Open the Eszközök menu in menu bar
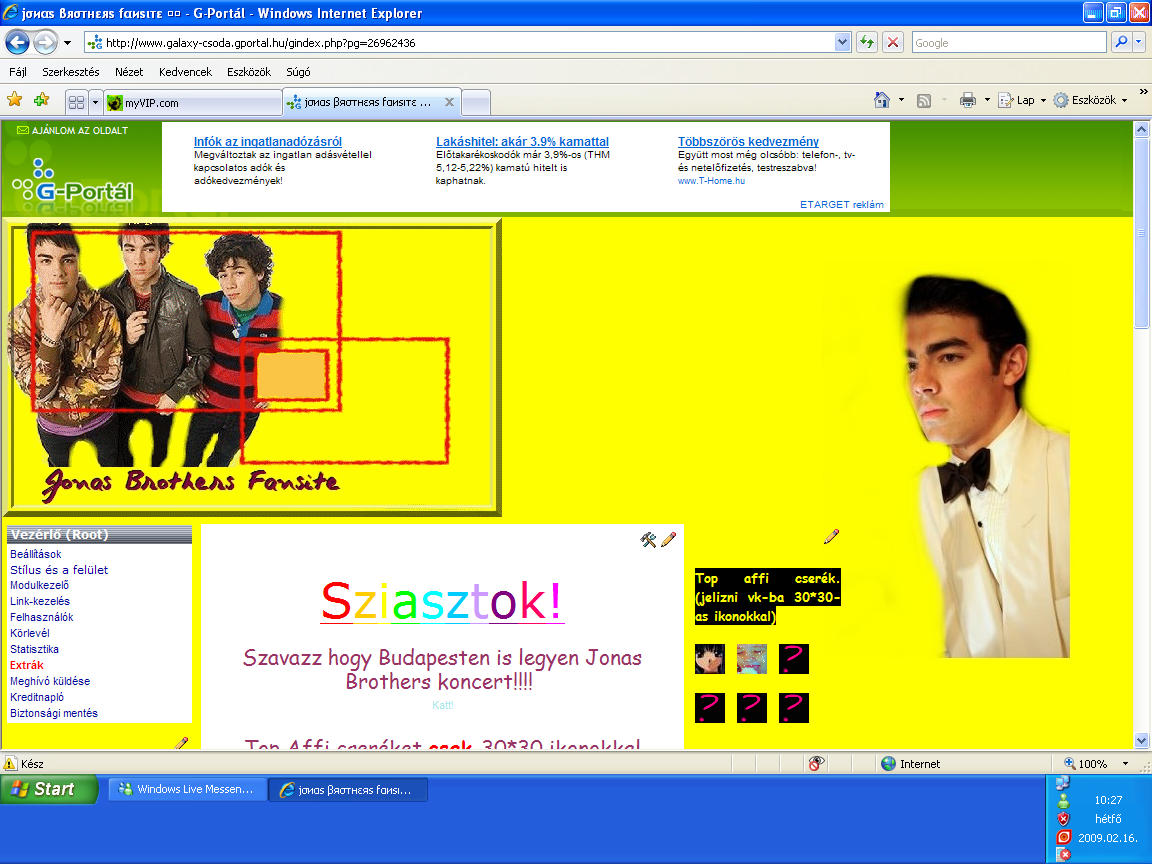The image size is (1152, 864). point(249,72)
